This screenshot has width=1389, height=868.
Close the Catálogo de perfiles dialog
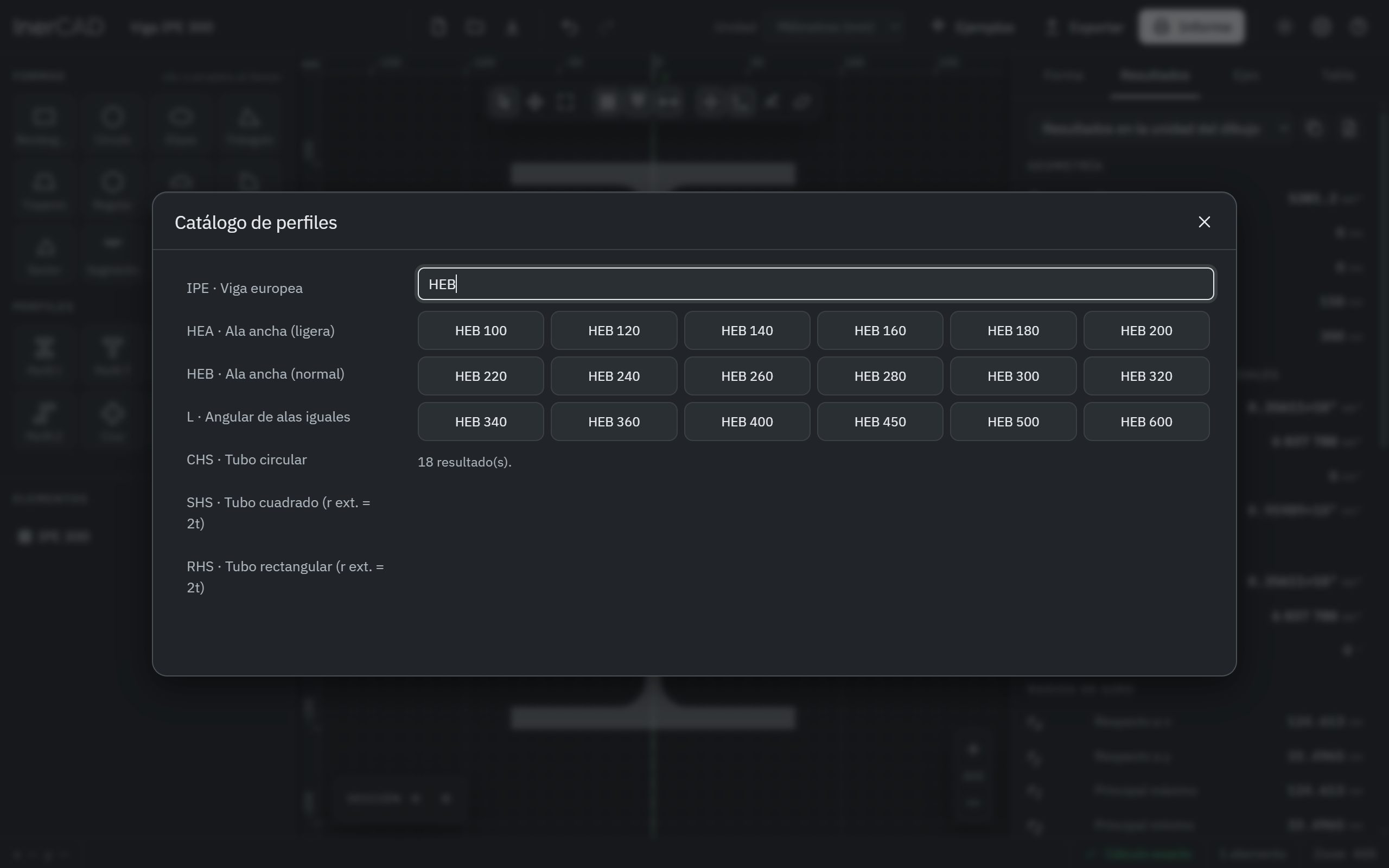(1204, 222)
